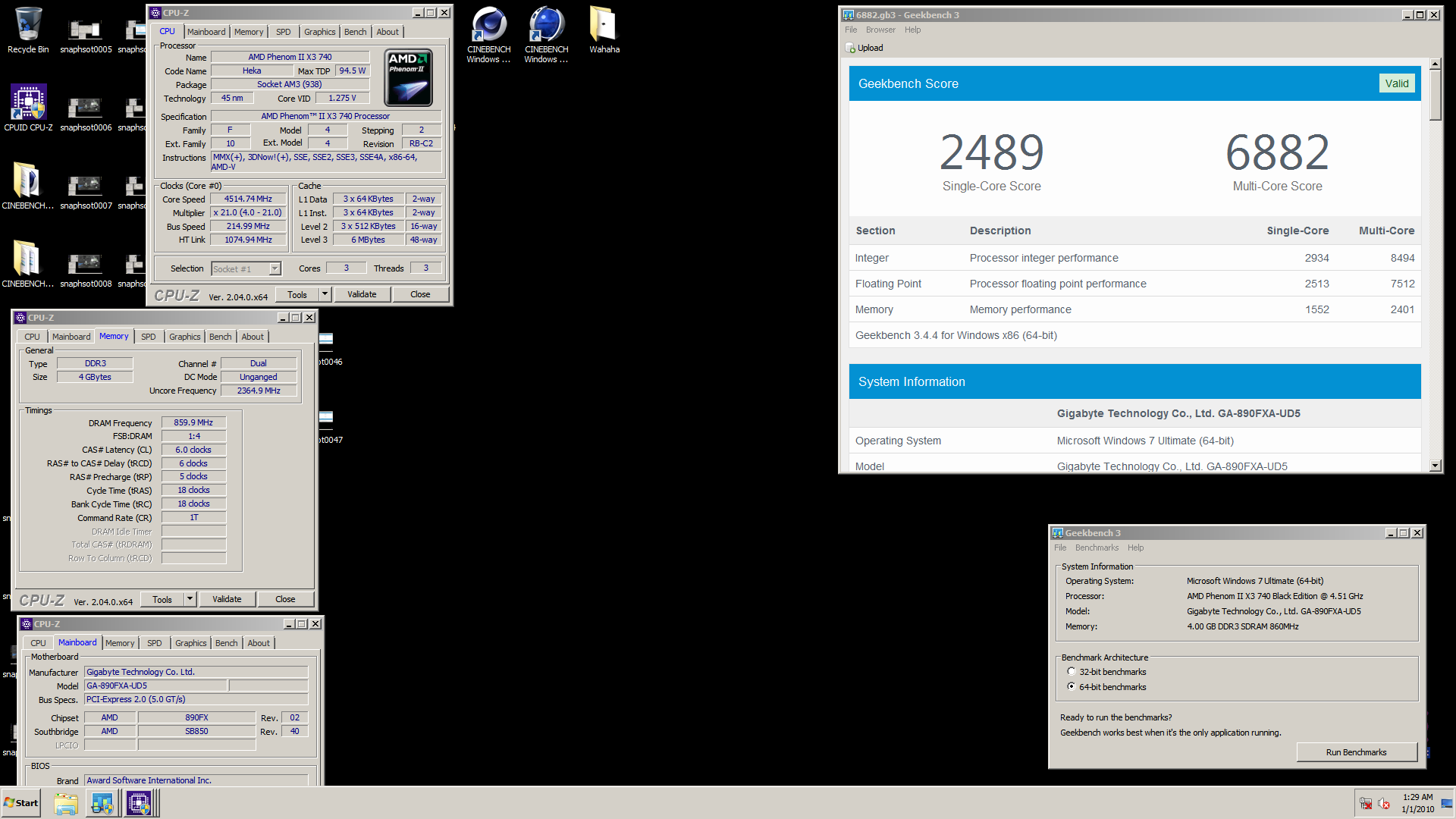Image resolution: width=1456 pixels, height=819 pixels.
Task: Click the Upload icon in the Geekbench toolbar
Action: [850, 48]
